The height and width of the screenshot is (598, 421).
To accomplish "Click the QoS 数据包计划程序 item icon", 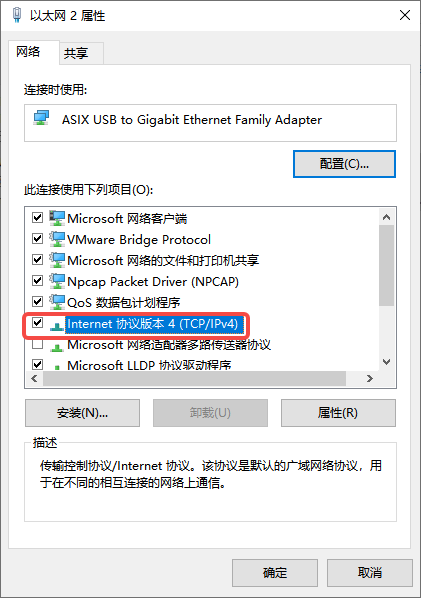I will click(x=57, y=302).
